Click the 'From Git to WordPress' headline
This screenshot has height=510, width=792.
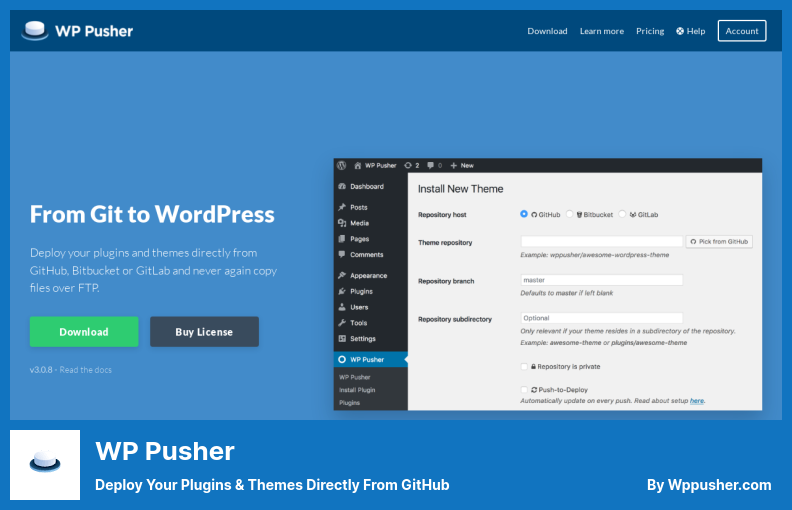click(x=152, y=214)
